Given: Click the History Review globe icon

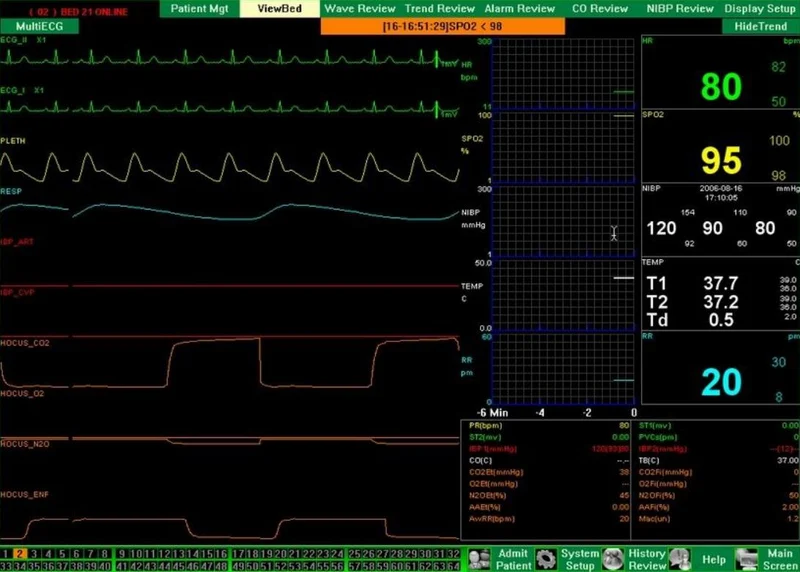Looking at the screenshot, I should [x=613, y=559].
